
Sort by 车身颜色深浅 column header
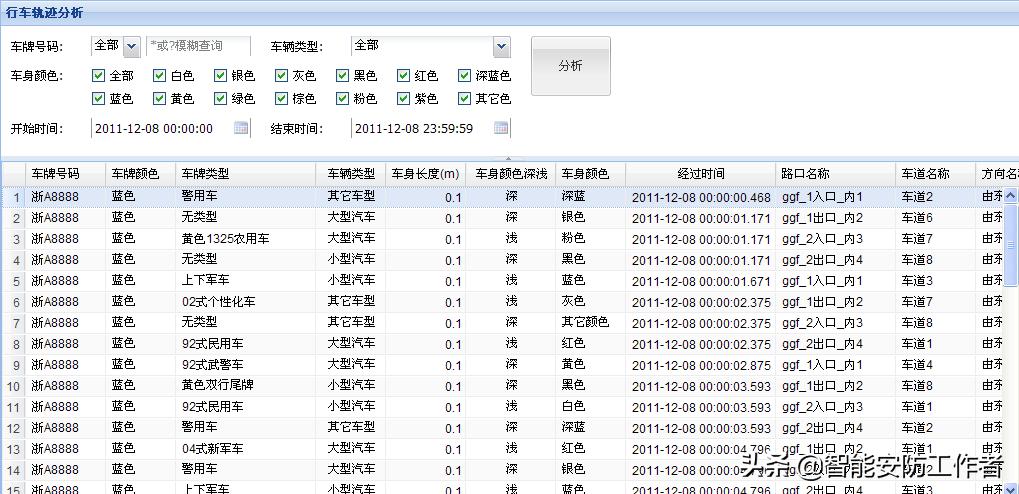click(x=511, y=174)
